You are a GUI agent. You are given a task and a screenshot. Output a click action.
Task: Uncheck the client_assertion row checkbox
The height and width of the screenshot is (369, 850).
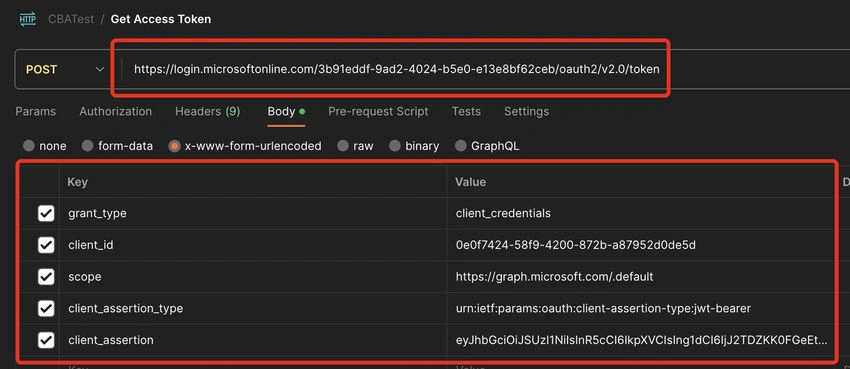46,340
